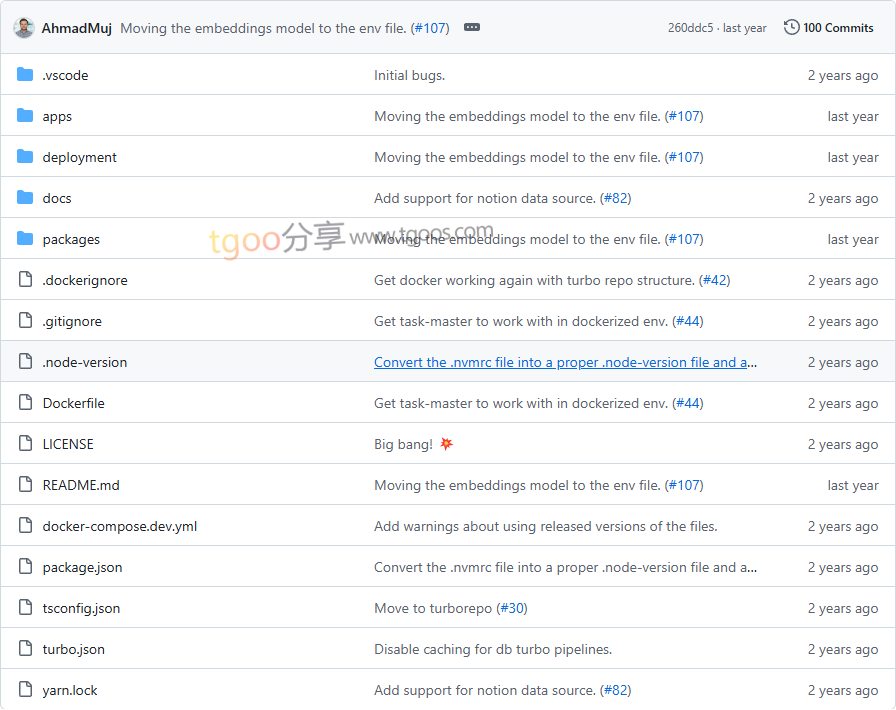Click commit hash 260ddc5
896x710 pixels.
[690, 28]
